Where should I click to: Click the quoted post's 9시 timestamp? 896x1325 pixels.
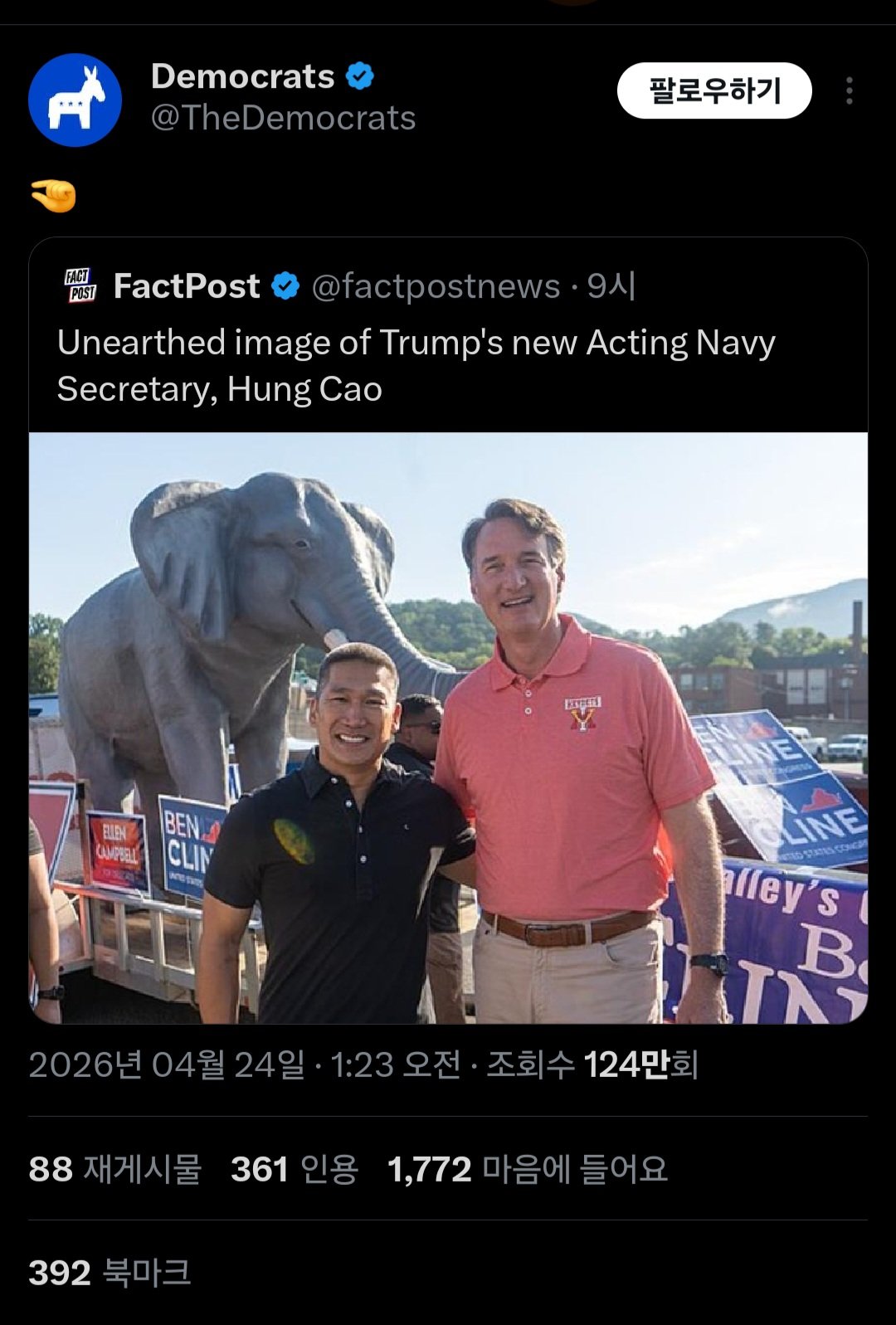point(611,286)
